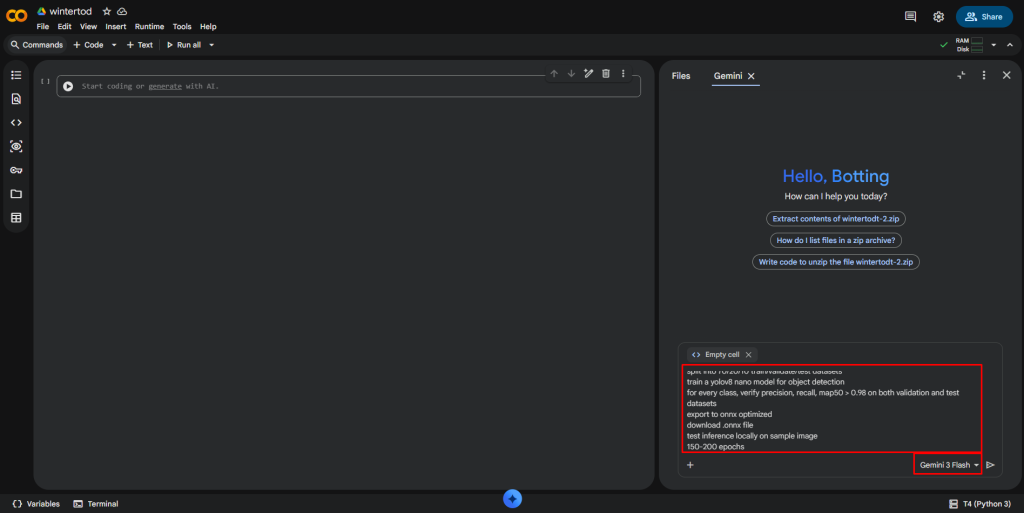
Task: Expand the Run all dropdown arrow
Action: coord(212,45)
